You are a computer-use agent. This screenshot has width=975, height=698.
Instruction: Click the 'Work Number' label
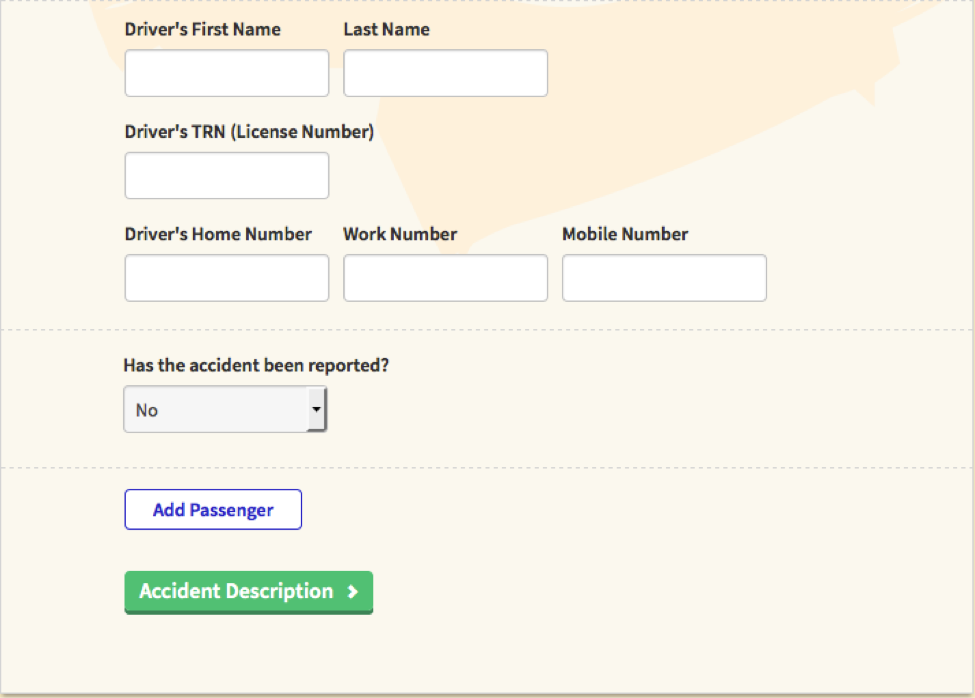point(400,234)
